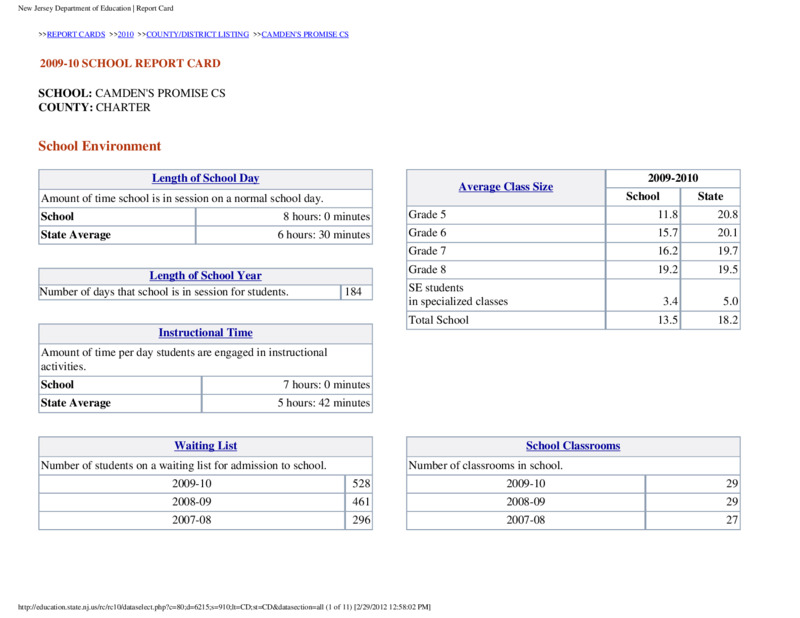
Task: Click the Instructional Time heading link
Action: tap(206, 333)
